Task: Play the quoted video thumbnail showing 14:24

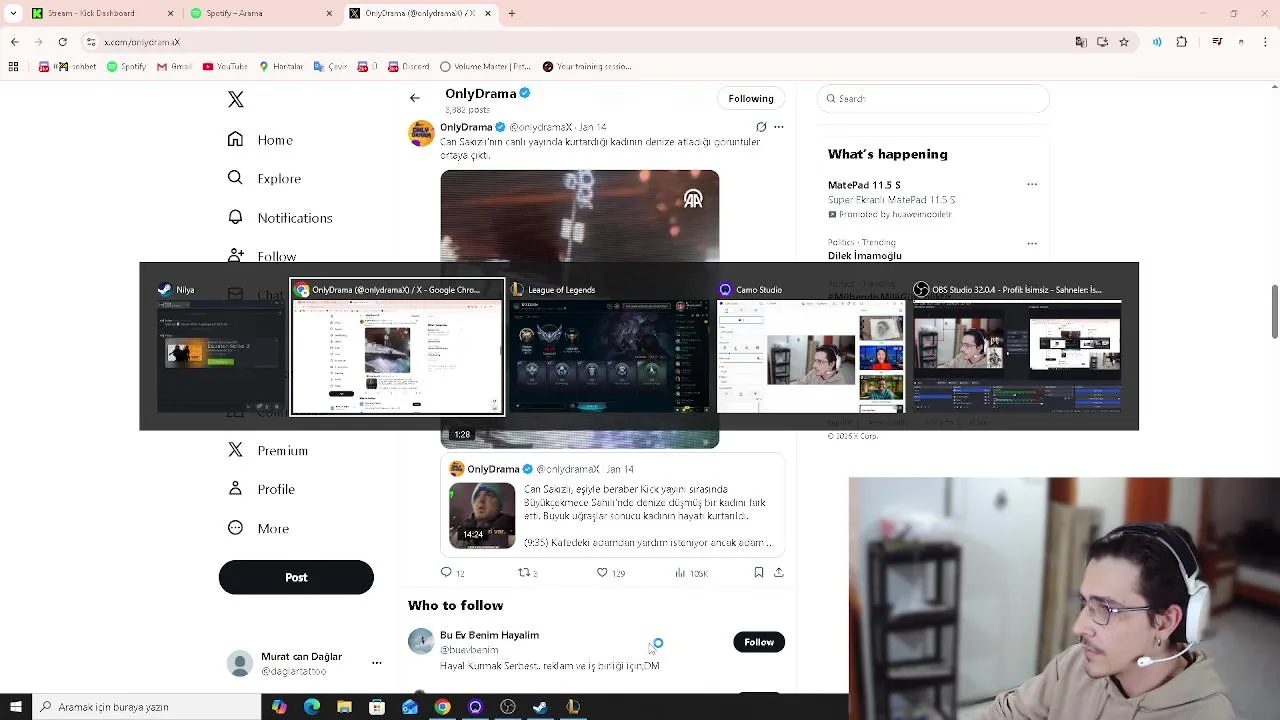Action: [x=482, y=515]
